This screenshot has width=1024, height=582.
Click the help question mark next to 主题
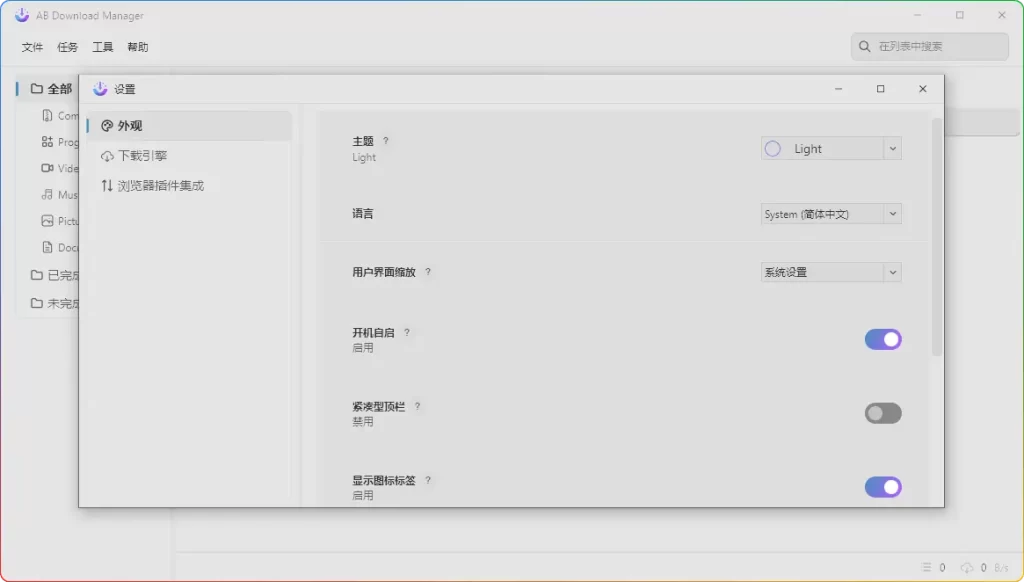coord(386,140)
